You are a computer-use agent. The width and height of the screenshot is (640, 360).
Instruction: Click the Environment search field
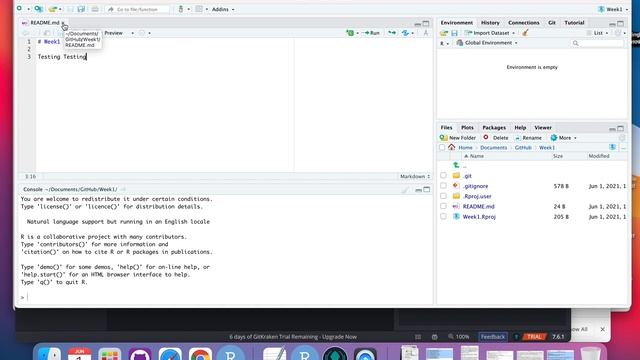coord(598,43)
